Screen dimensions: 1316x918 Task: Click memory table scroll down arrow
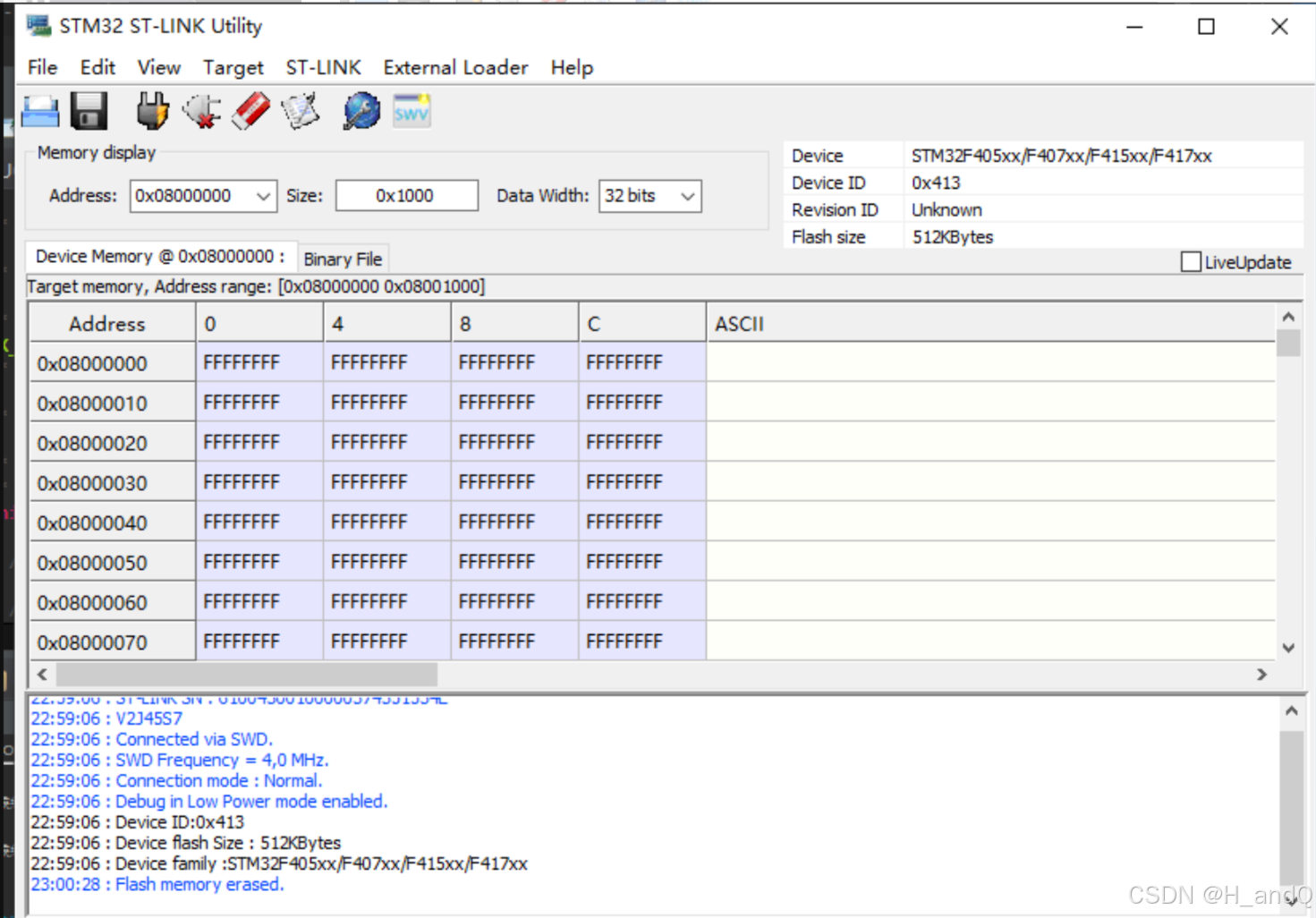pos(1288,648)
